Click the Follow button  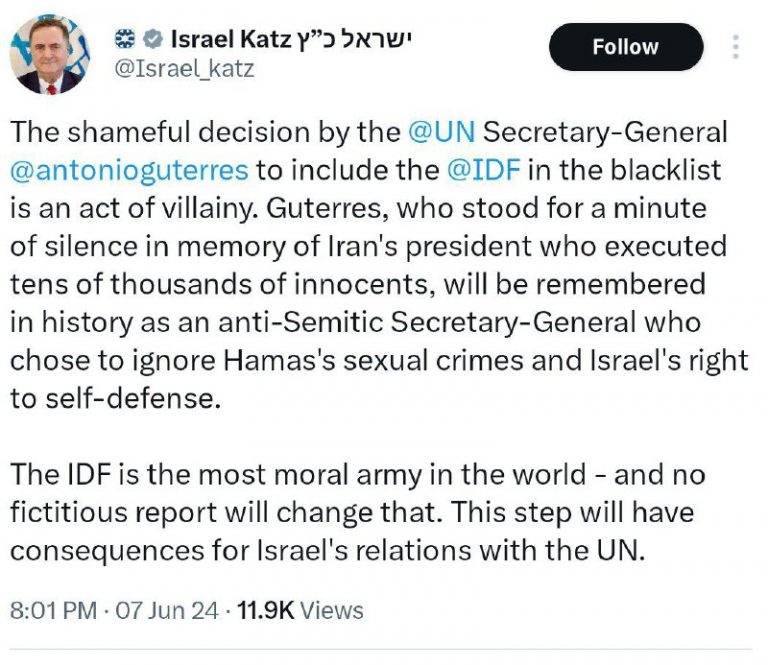coord(625,47)
